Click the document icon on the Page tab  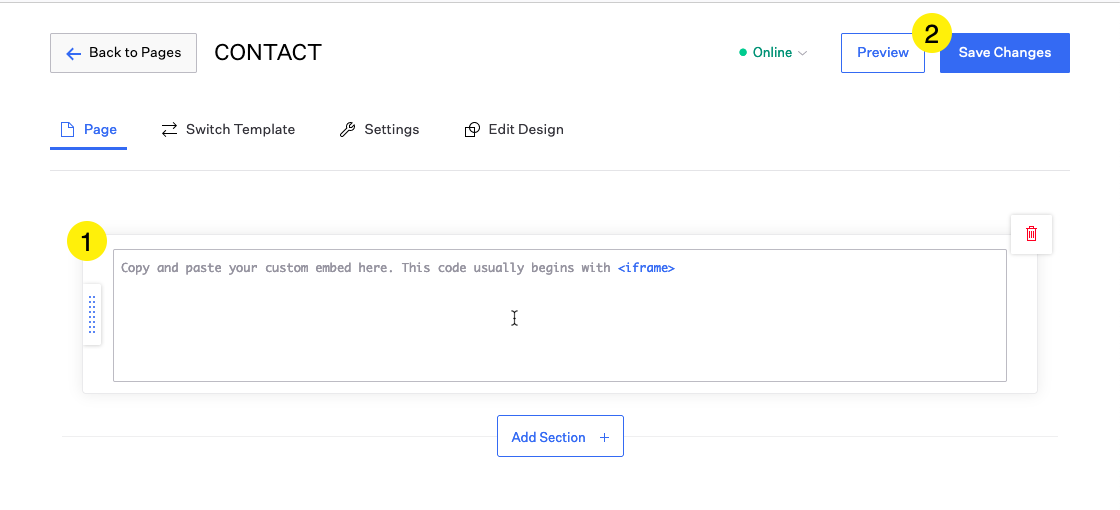(x=67, y=129)
